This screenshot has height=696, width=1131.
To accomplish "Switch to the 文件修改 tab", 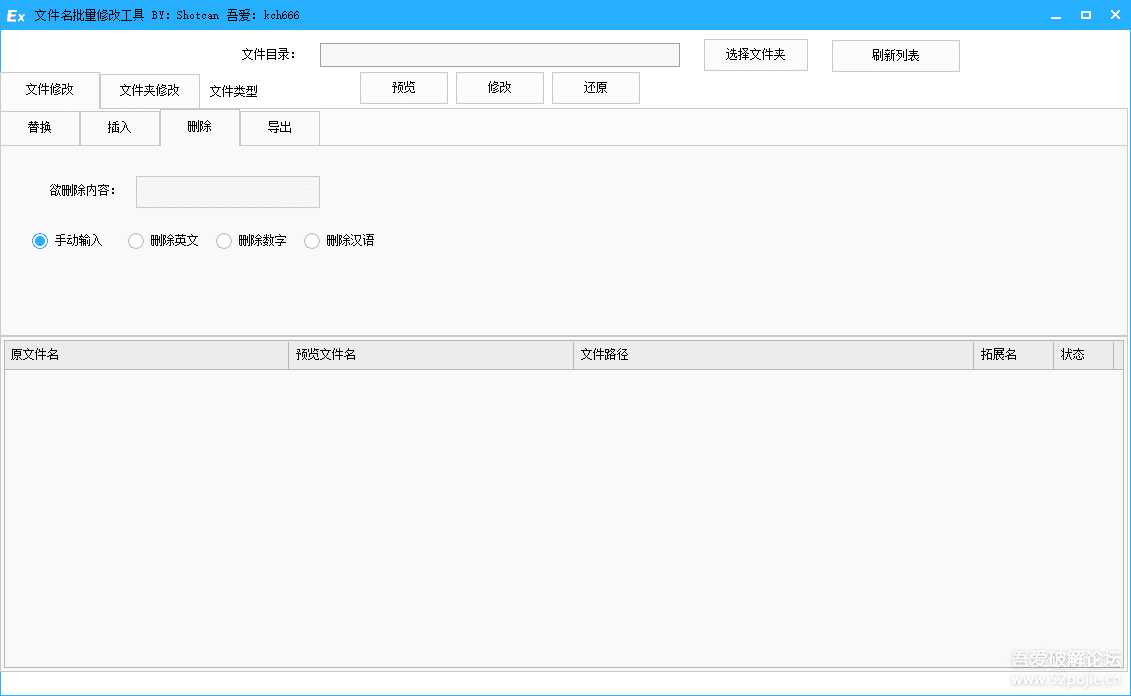I will pyautogui.click(x=50, y=90).
